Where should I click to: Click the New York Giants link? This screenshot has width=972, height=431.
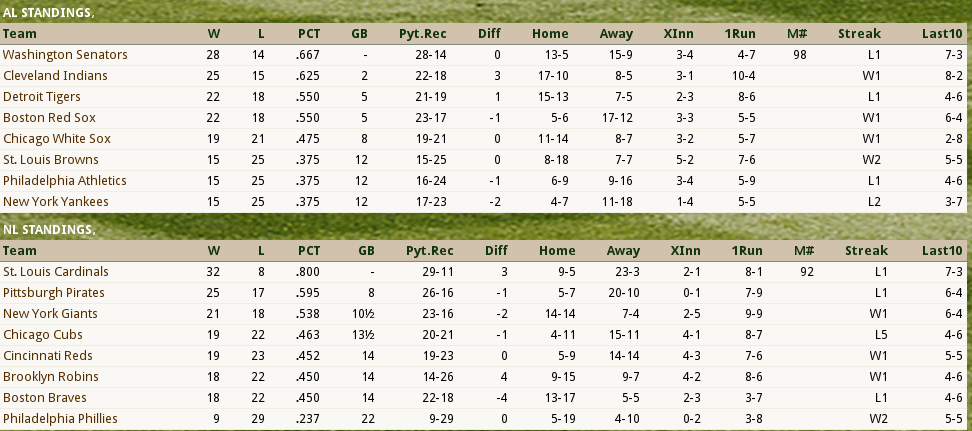point(51,313)
